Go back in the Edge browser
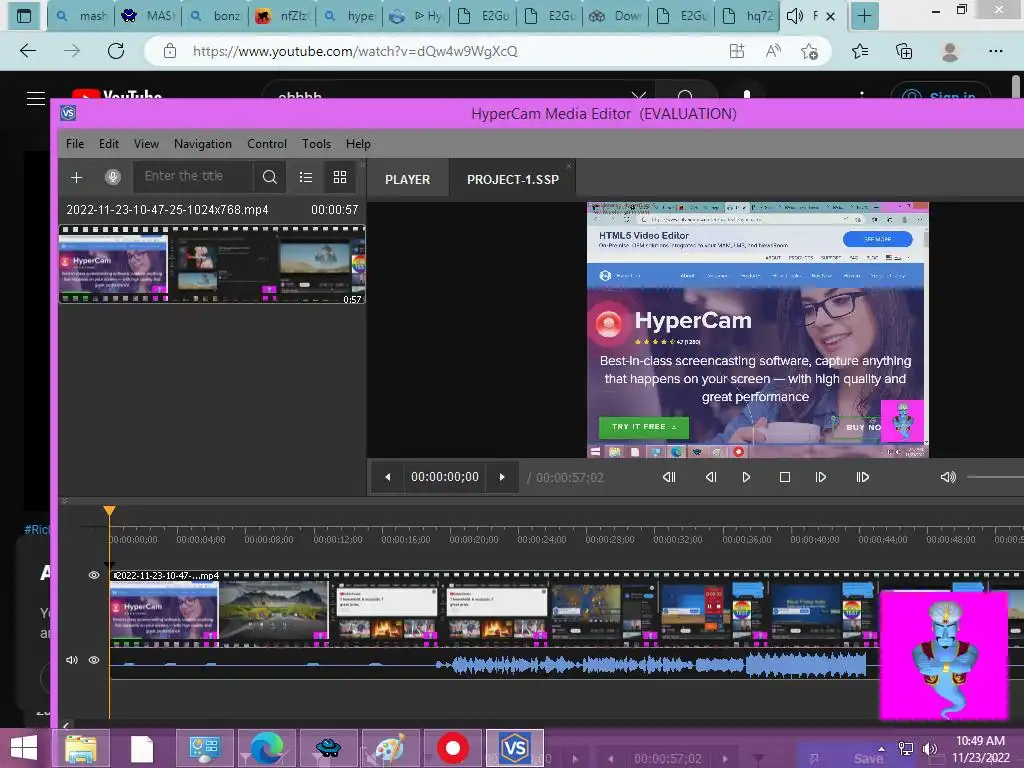Image resolution: width=1024 pixels, height=768 pixels. pyautogui.click(x=27, y=51)
